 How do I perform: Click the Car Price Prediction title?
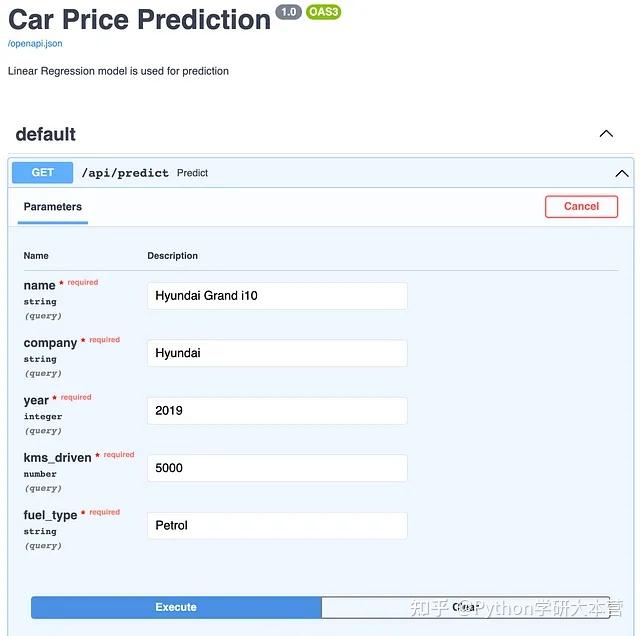point(139,19)
